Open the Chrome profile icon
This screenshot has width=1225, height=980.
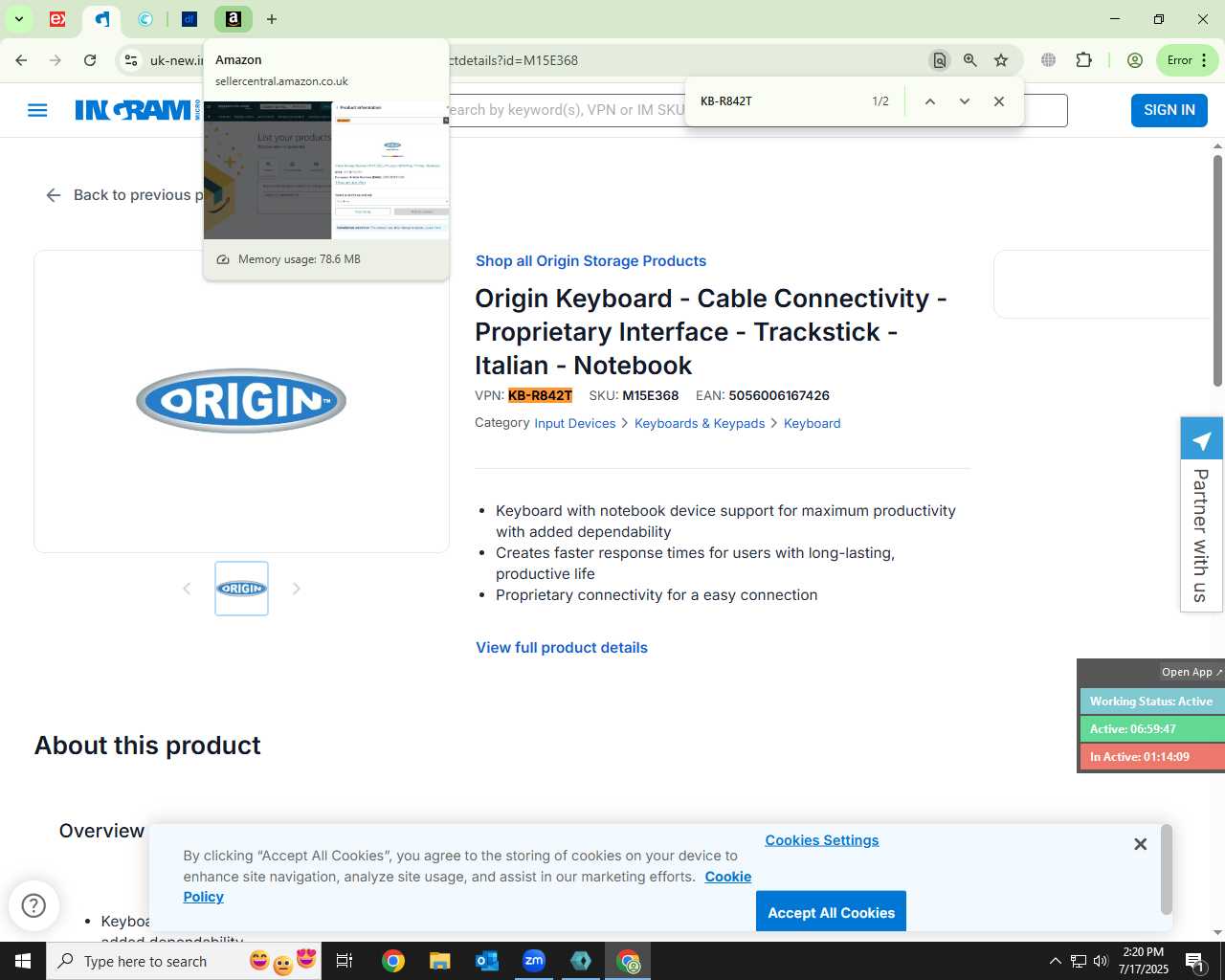click(1135, 60)
